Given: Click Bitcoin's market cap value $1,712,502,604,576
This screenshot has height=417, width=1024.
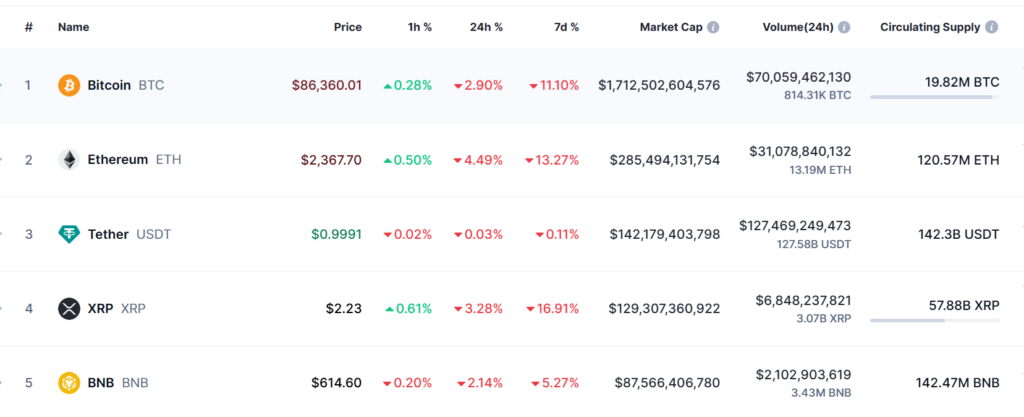Looking at the screenshot, I should [659, 85].
